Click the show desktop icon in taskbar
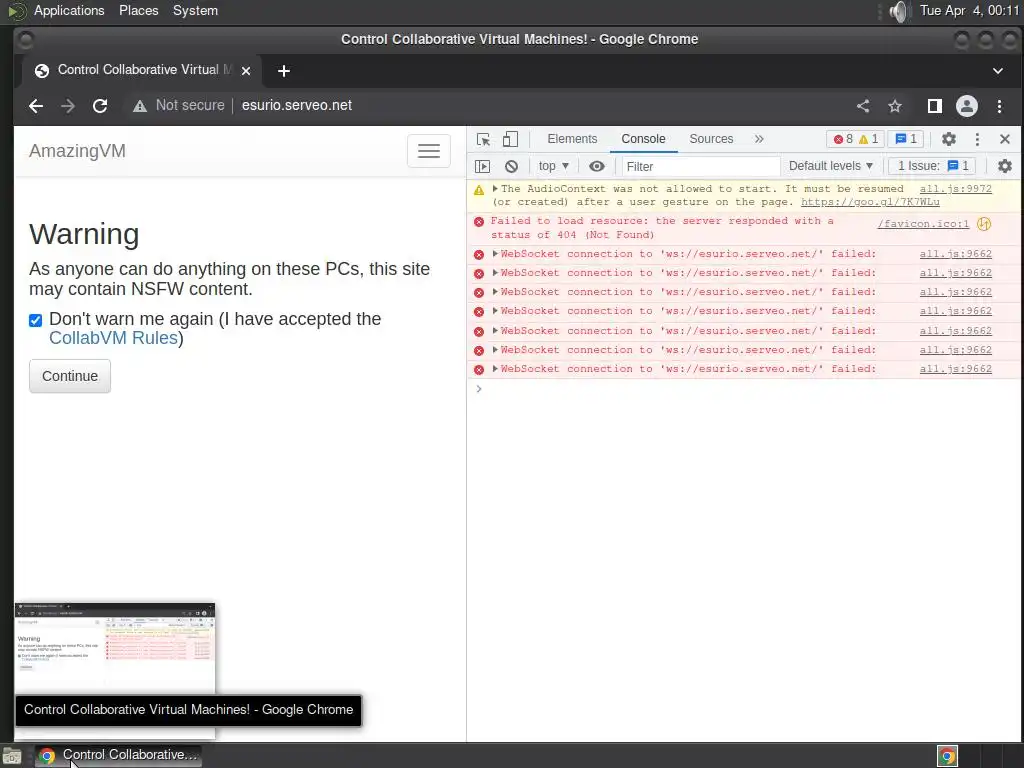 click(12, 756)
